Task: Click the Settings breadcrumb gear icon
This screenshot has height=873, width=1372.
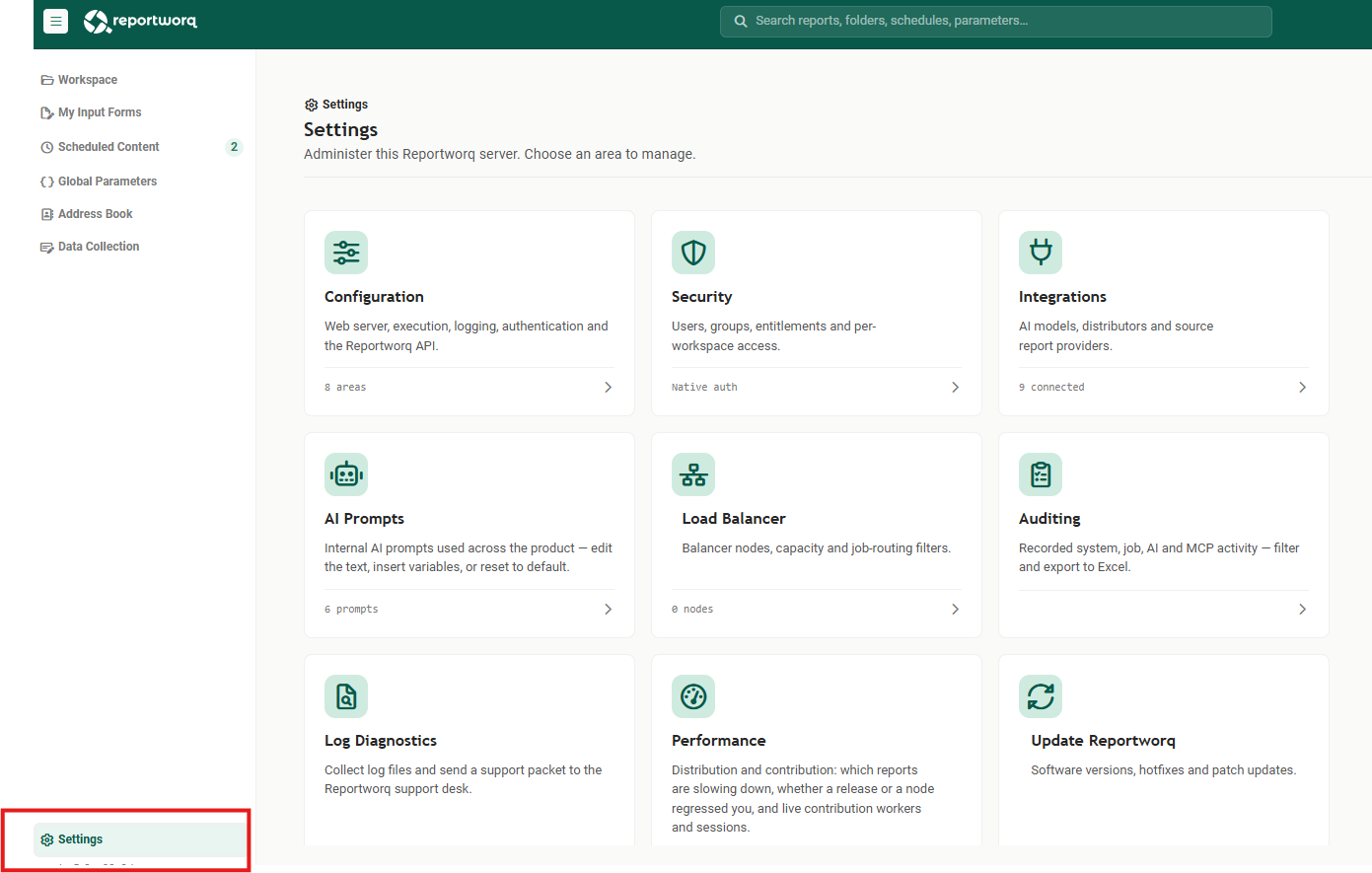Action: (311, 105)
